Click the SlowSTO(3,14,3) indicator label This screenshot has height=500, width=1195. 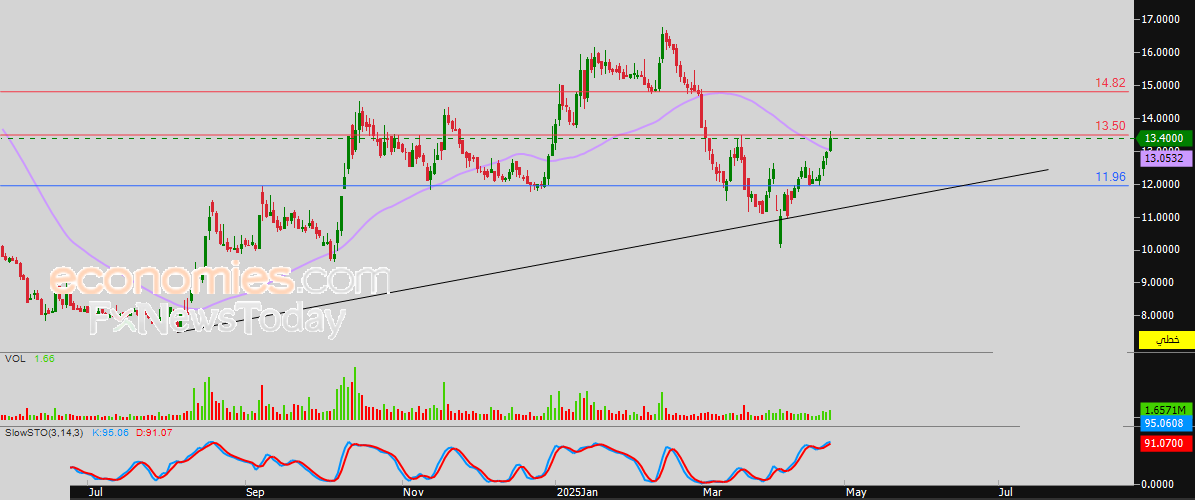coord(45,432)
